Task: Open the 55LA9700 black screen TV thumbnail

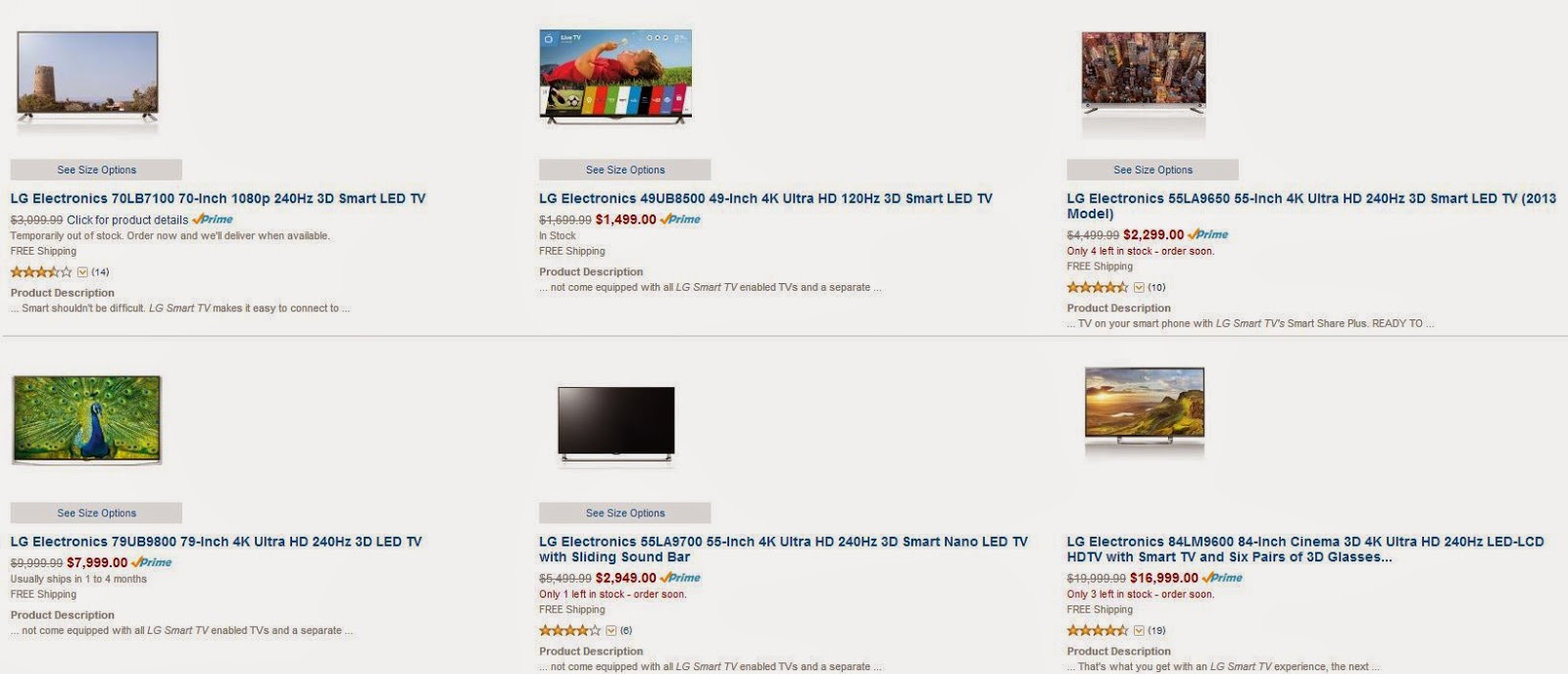Action: [616, 423]
